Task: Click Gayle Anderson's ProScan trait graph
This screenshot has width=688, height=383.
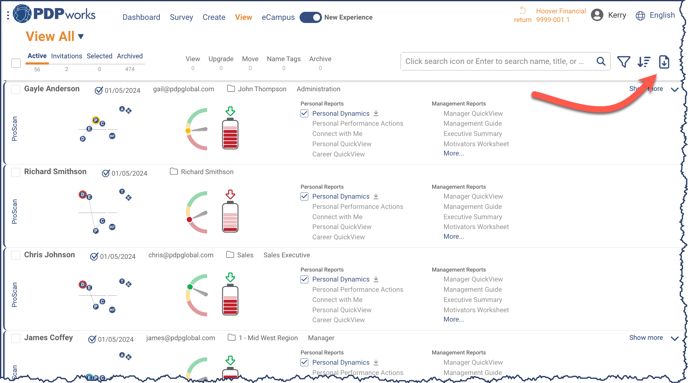Action: pyautogui.click(x=104, y=124)
